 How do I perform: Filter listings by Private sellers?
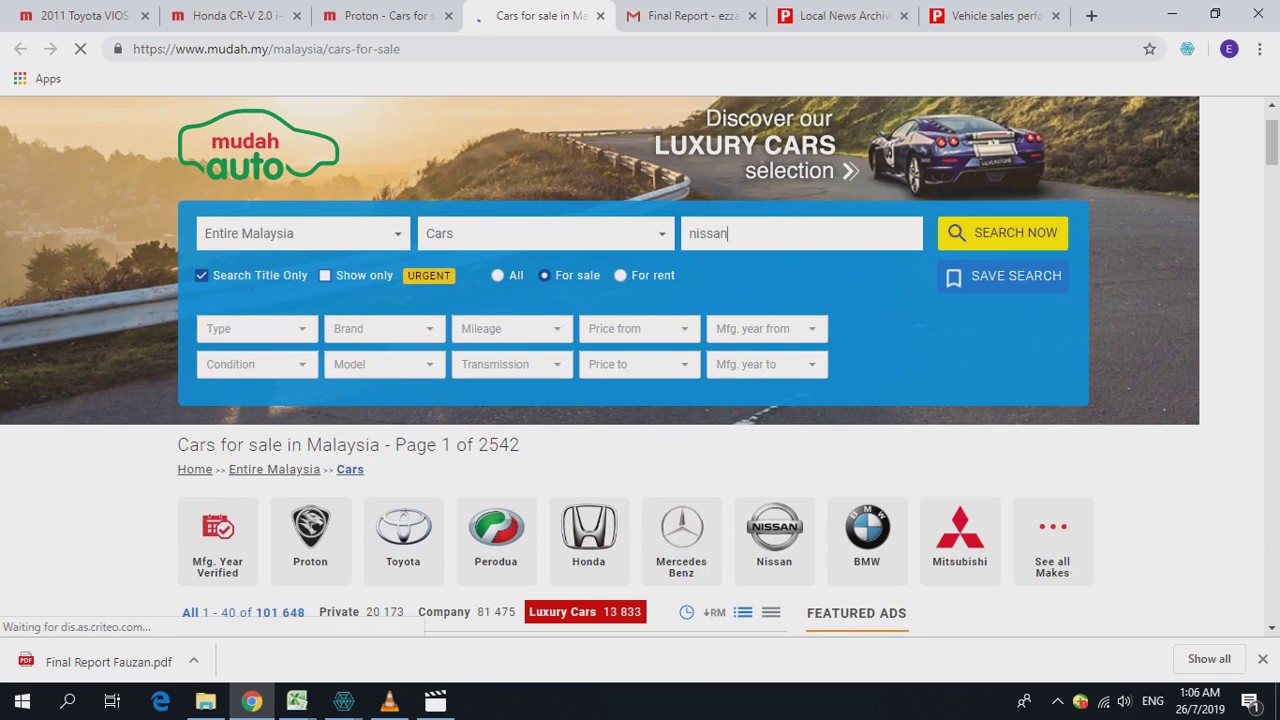(x=361, y=612)
